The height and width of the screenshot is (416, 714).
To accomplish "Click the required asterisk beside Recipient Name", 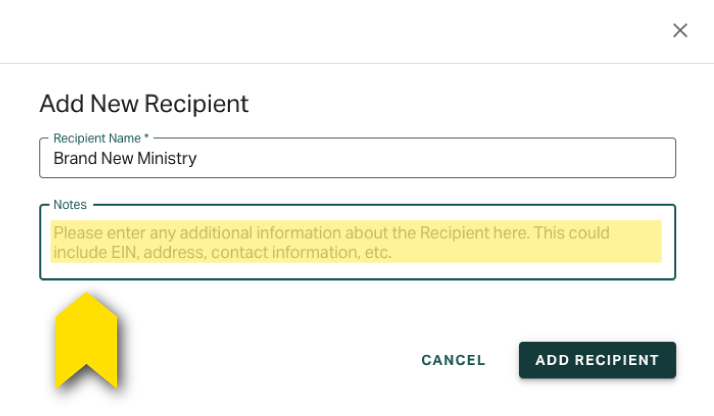I will pos(147,137).
